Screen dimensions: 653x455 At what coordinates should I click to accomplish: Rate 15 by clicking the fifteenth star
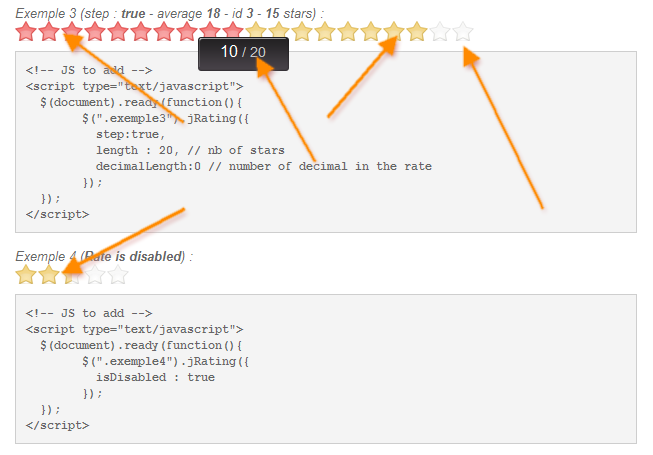[348, 32]
